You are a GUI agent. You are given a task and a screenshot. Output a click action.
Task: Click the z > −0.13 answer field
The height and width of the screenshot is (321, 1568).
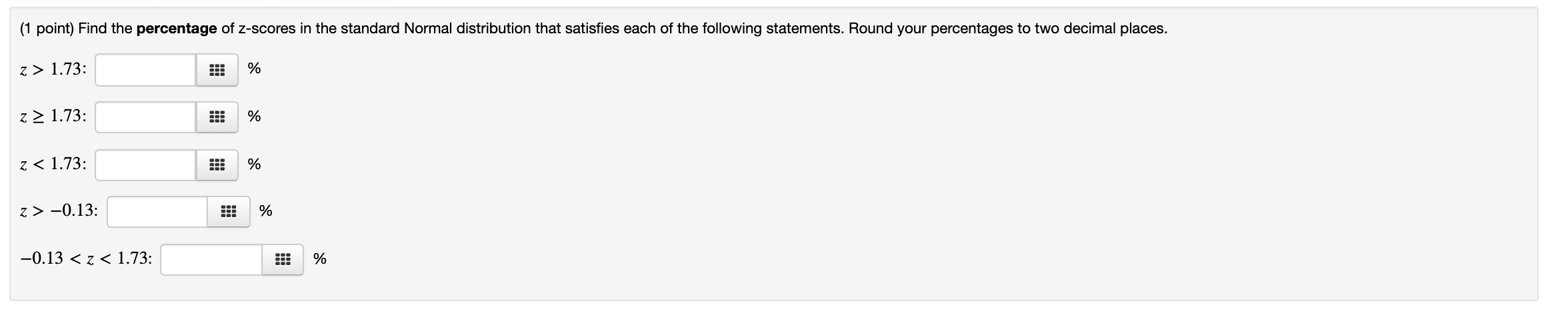(157, 212)
